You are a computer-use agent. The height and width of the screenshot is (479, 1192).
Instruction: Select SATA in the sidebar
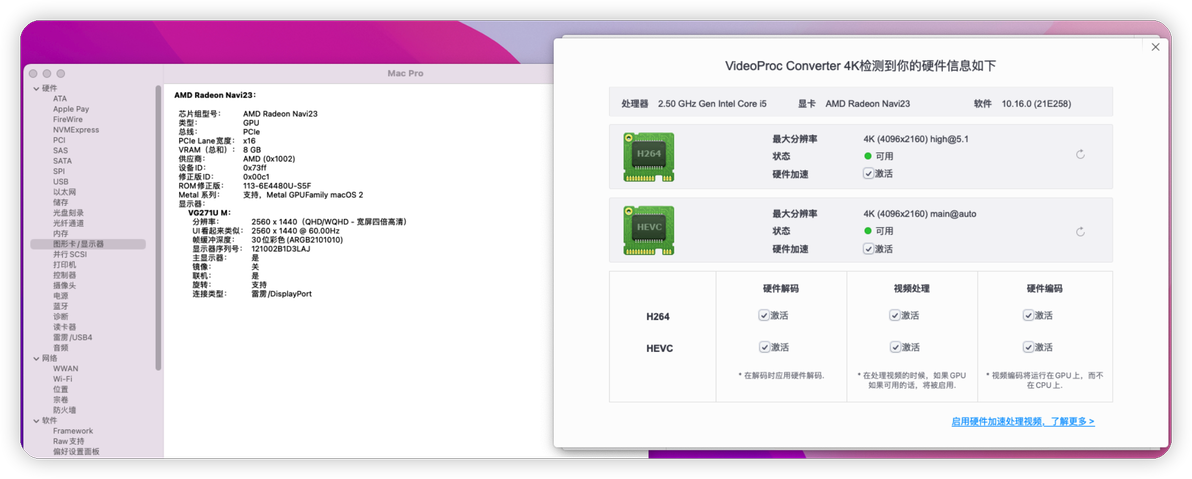tap(62, 161)
